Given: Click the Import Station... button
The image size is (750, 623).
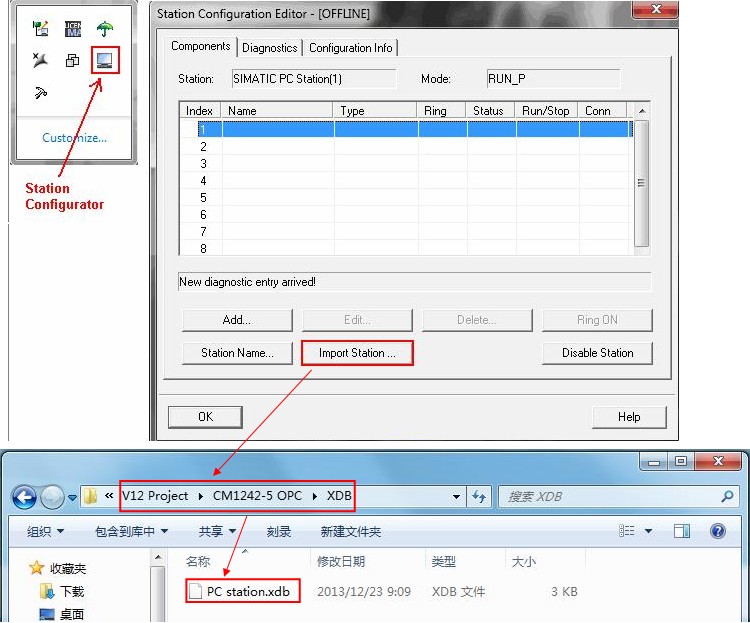Looking at the screenshot, I should click(357, 353).
